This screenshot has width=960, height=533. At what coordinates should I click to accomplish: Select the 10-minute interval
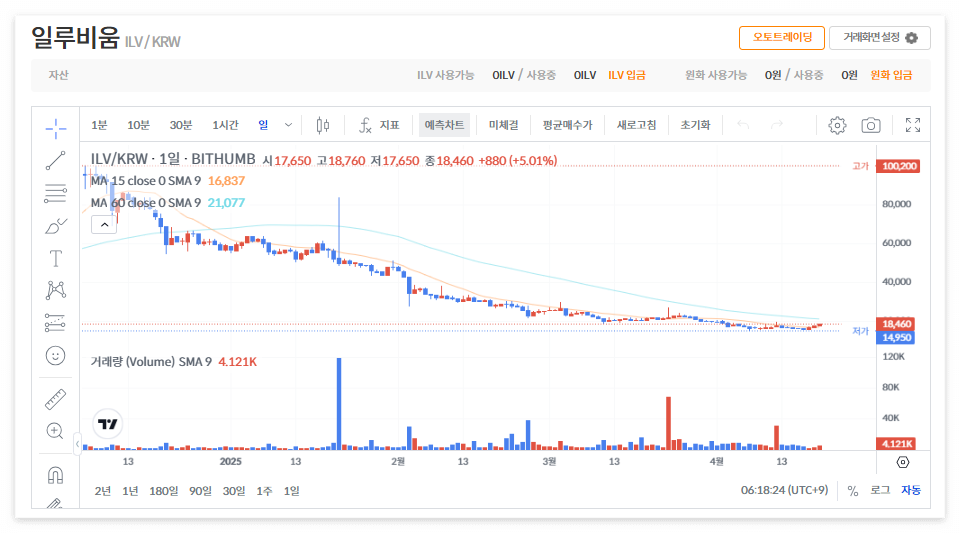138,125
